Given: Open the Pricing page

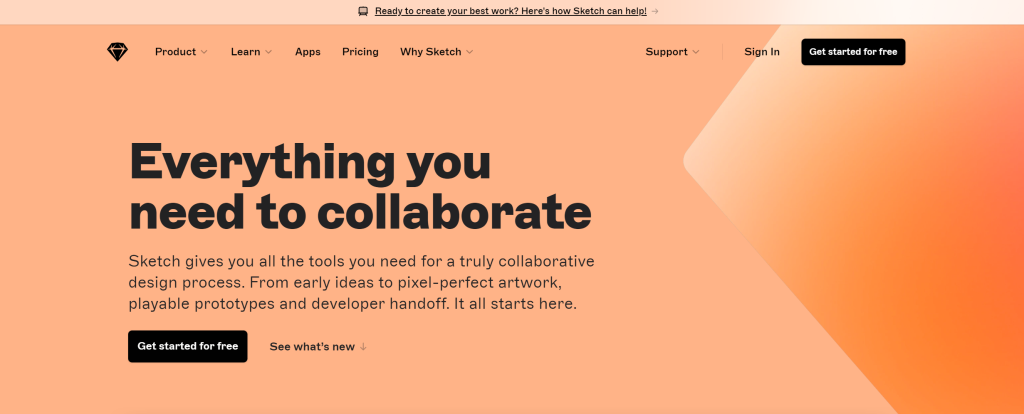Looking at the screenshot, I should pos(360,52).
